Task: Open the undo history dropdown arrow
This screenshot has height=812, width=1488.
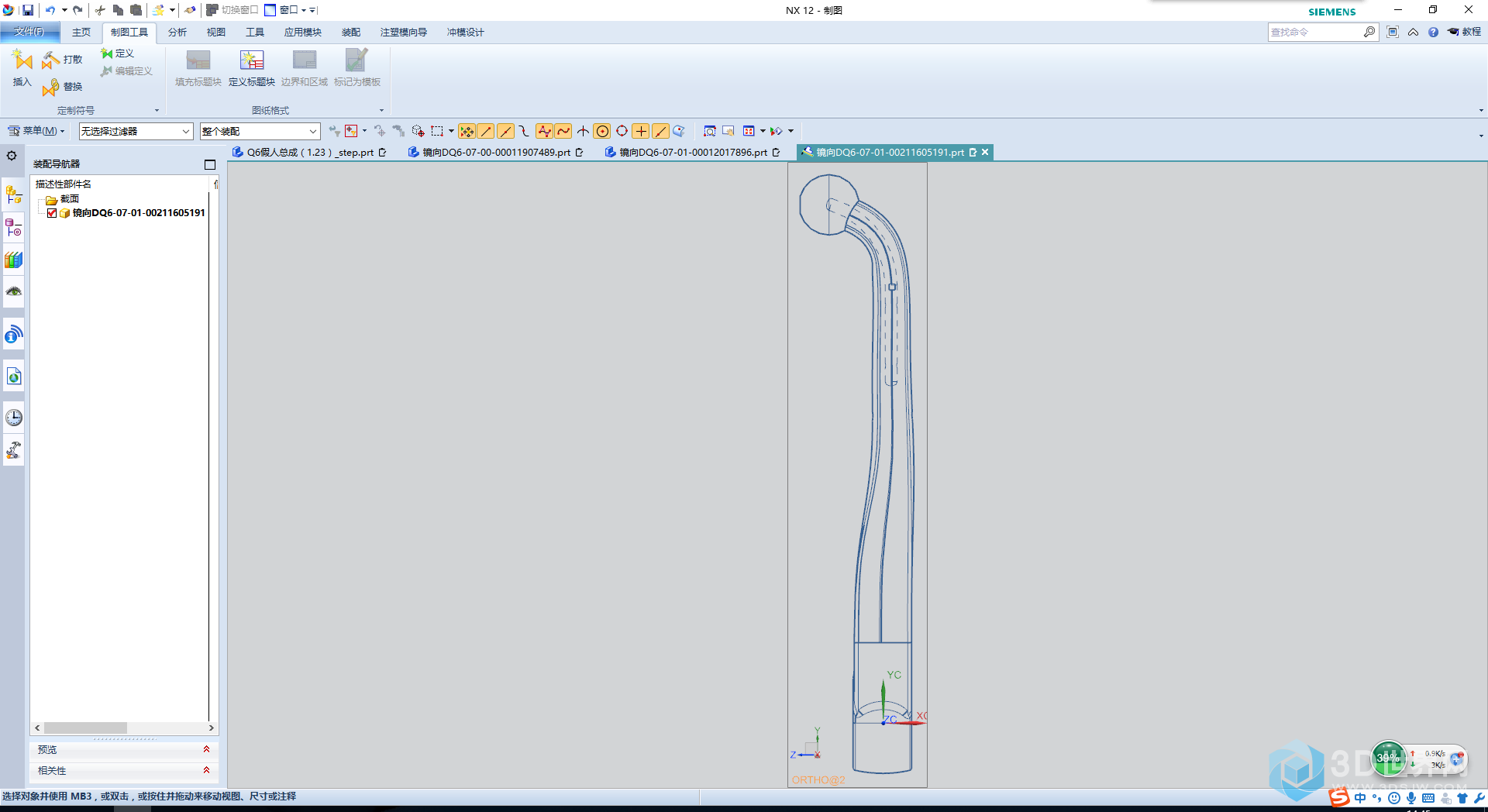Action: [x=64, y=10]
